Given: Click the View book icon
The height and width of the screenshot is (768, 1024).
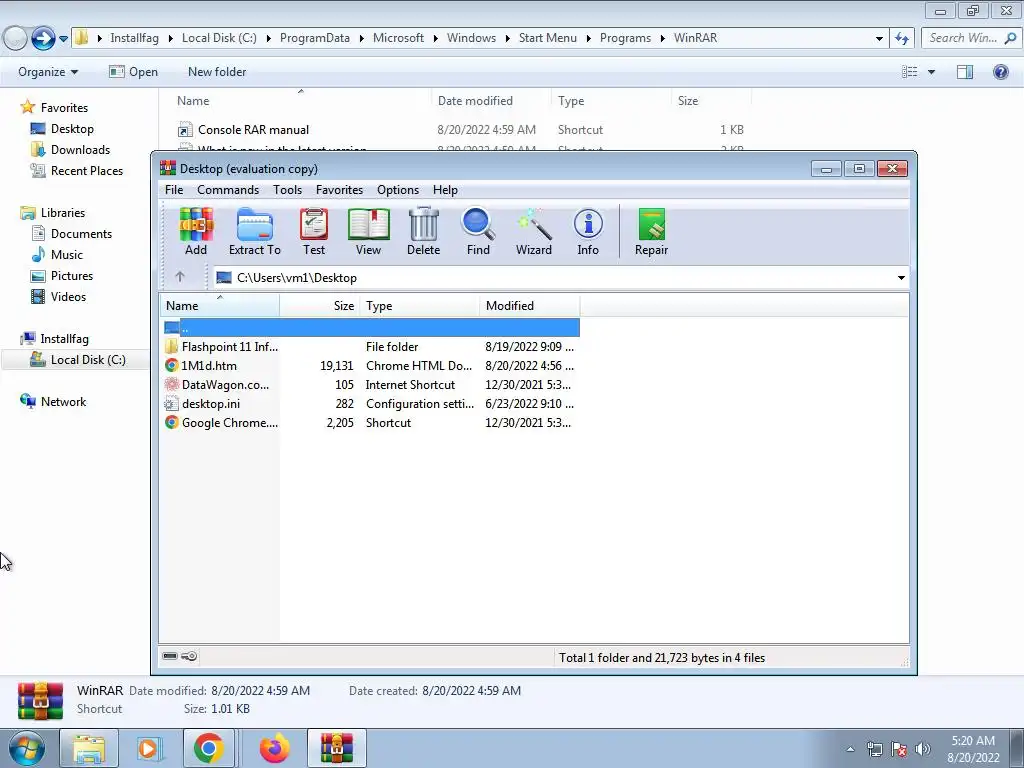Looking at the screenshot, I should (368, 231).
